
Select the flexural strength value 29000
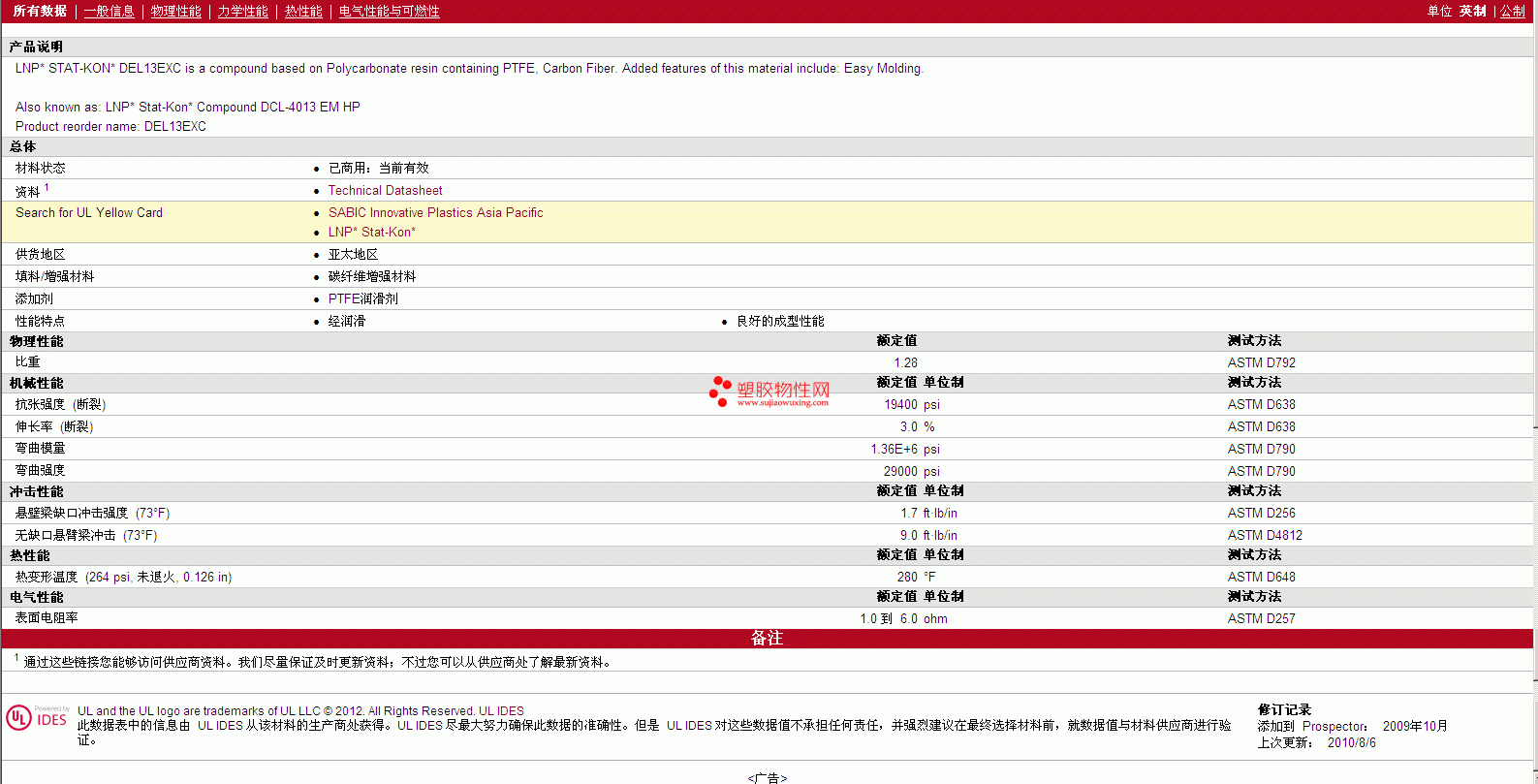[x=901, y=472]
